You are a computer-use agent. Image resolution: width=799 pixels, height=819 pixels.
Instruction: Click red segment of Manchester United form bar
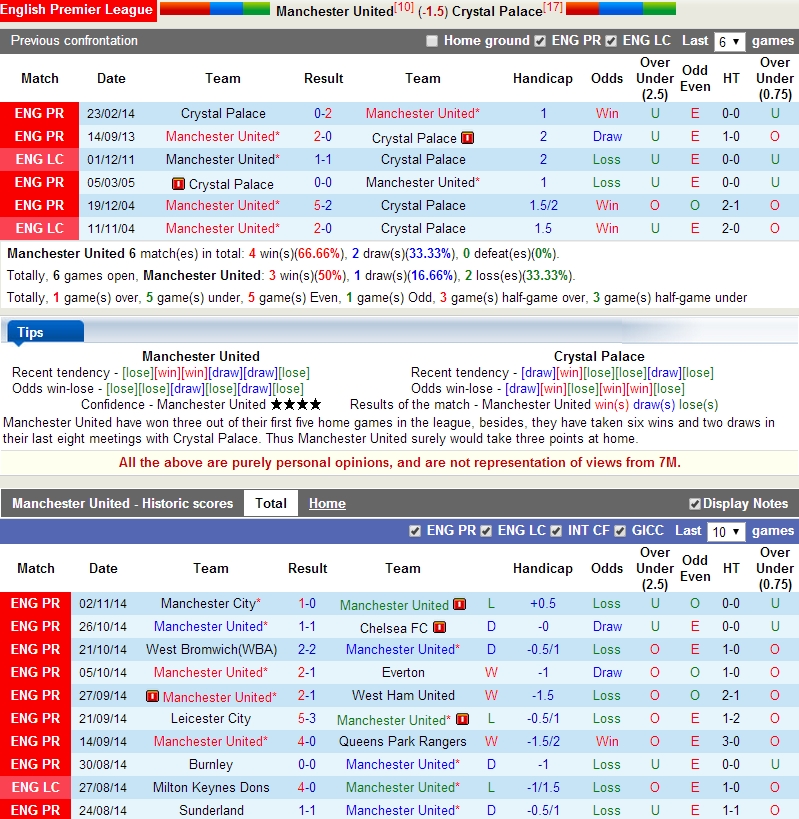coord(185,8)
